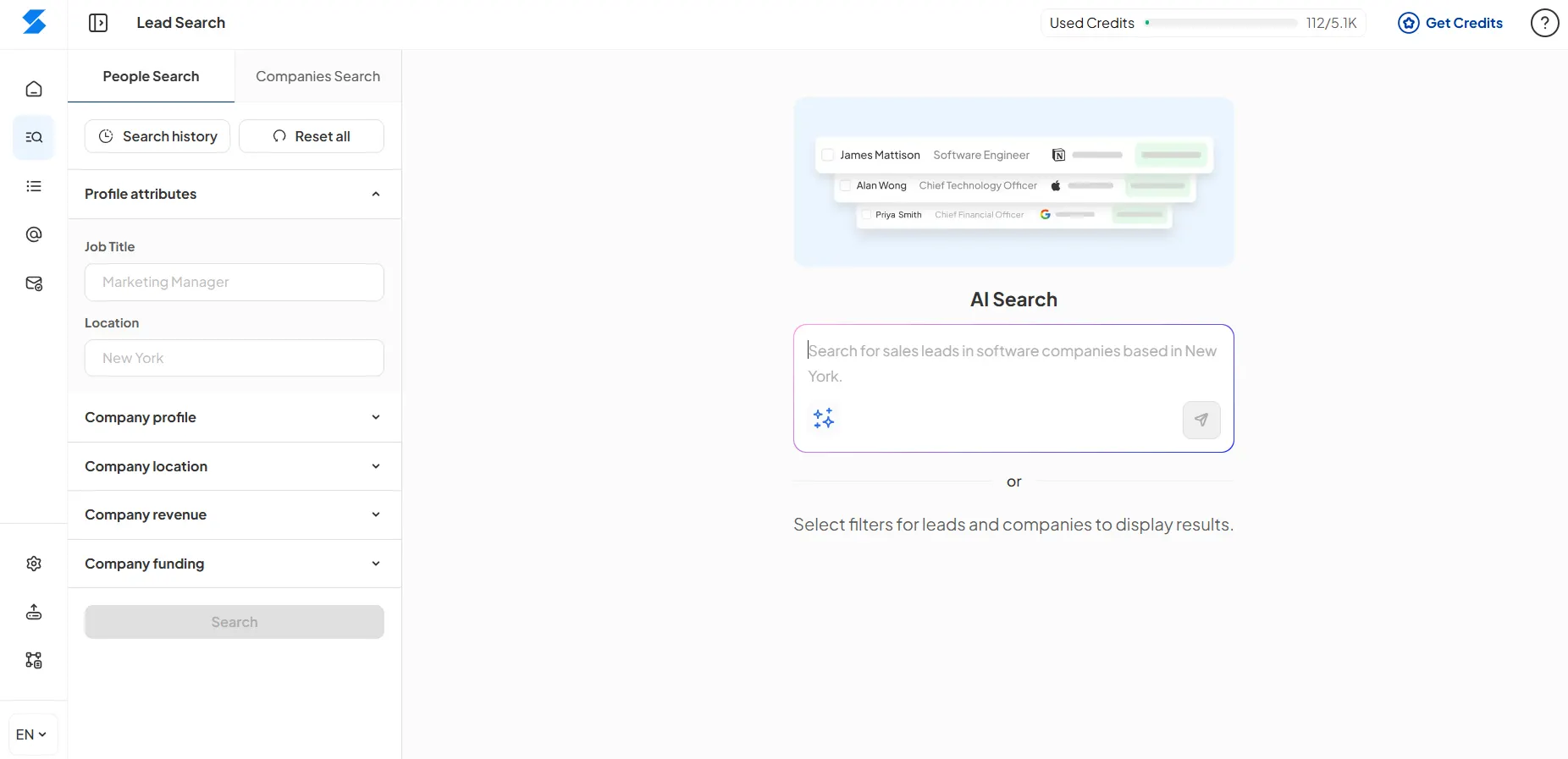Open the EN language dropdown
Image resolution: width=1568 pixels, height=759 pixels.
(33, 734)
